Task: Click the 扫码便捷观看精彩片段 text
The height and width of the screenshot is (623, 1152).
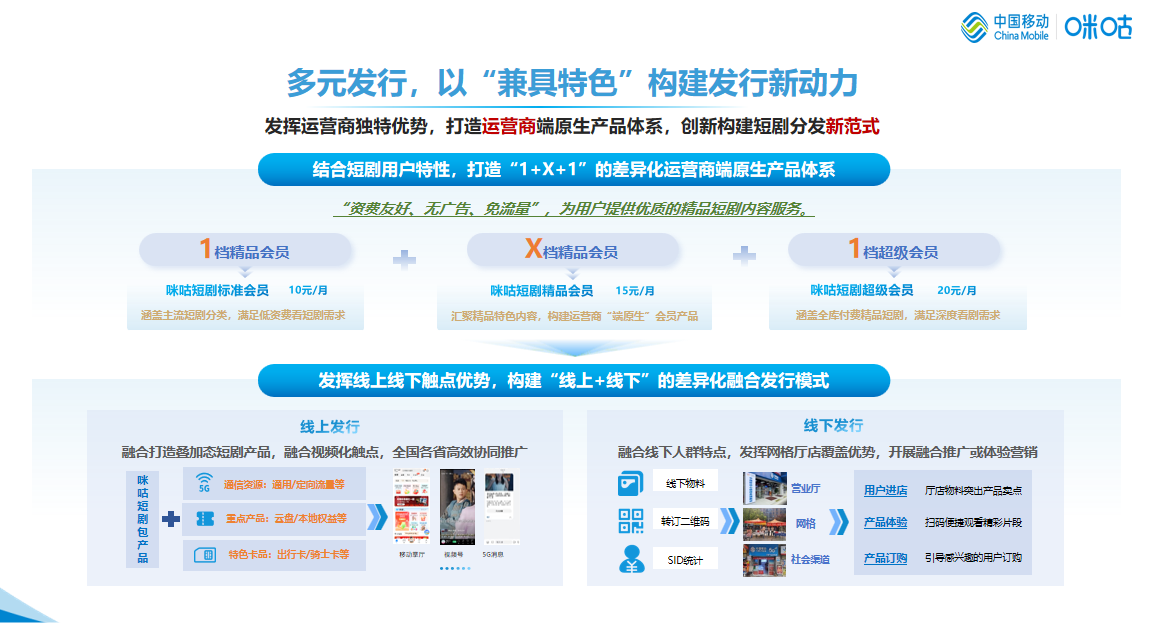Action: [x=973, y=522]
